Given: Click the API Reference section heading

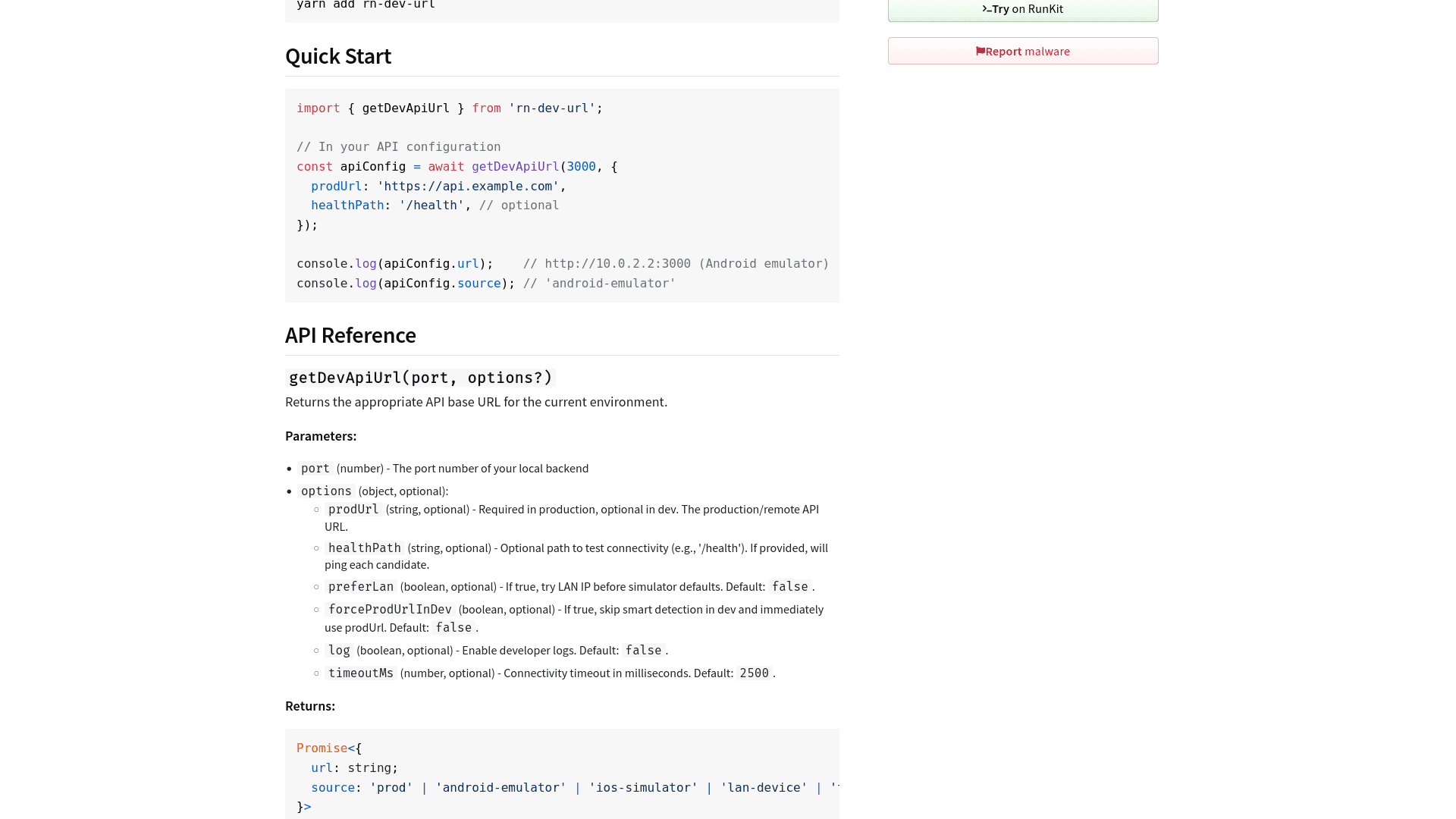Looking at the screenshot, I should (350, 335).
